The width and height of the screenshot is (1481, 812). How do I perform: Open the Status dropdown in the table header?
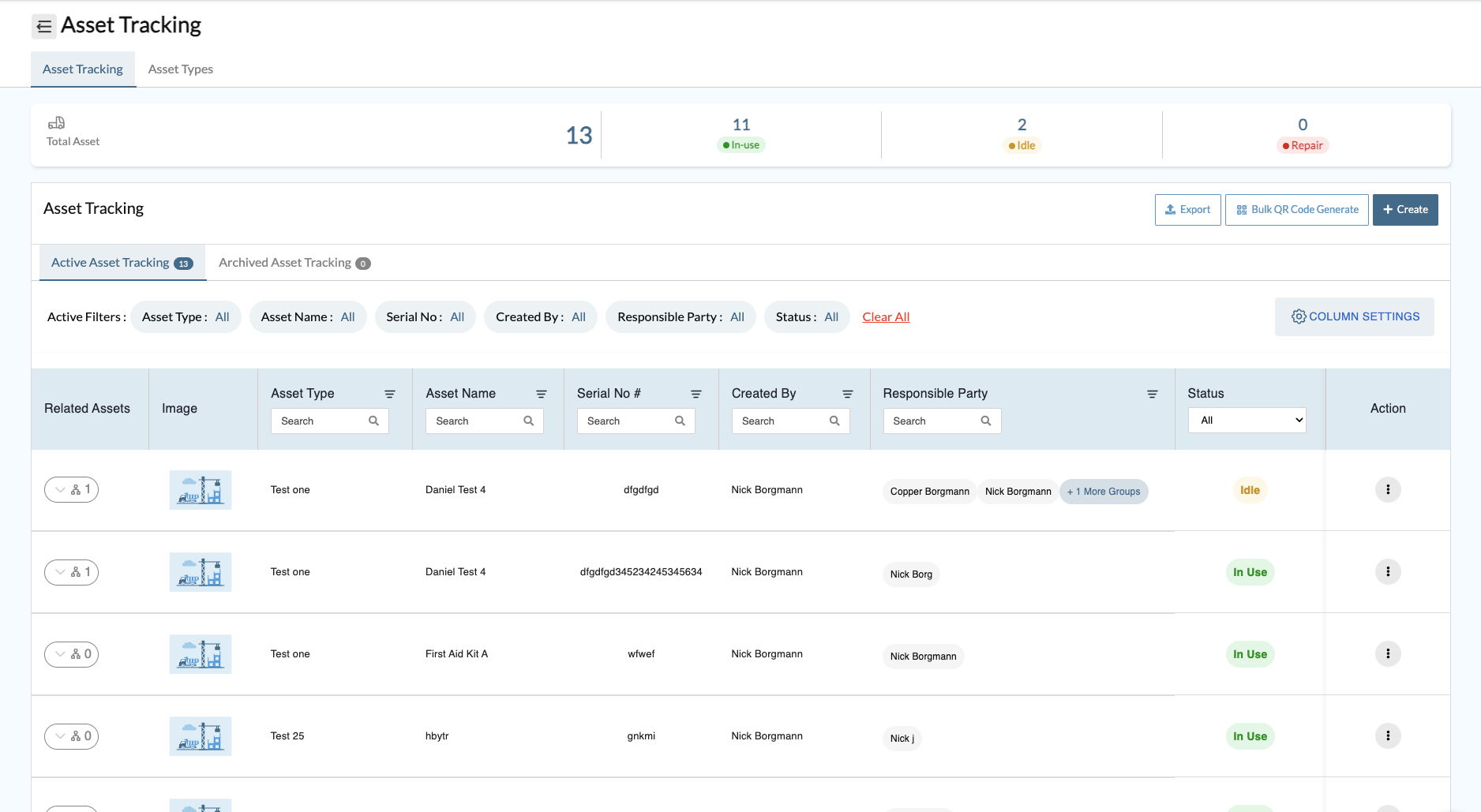pos(1246,420)
